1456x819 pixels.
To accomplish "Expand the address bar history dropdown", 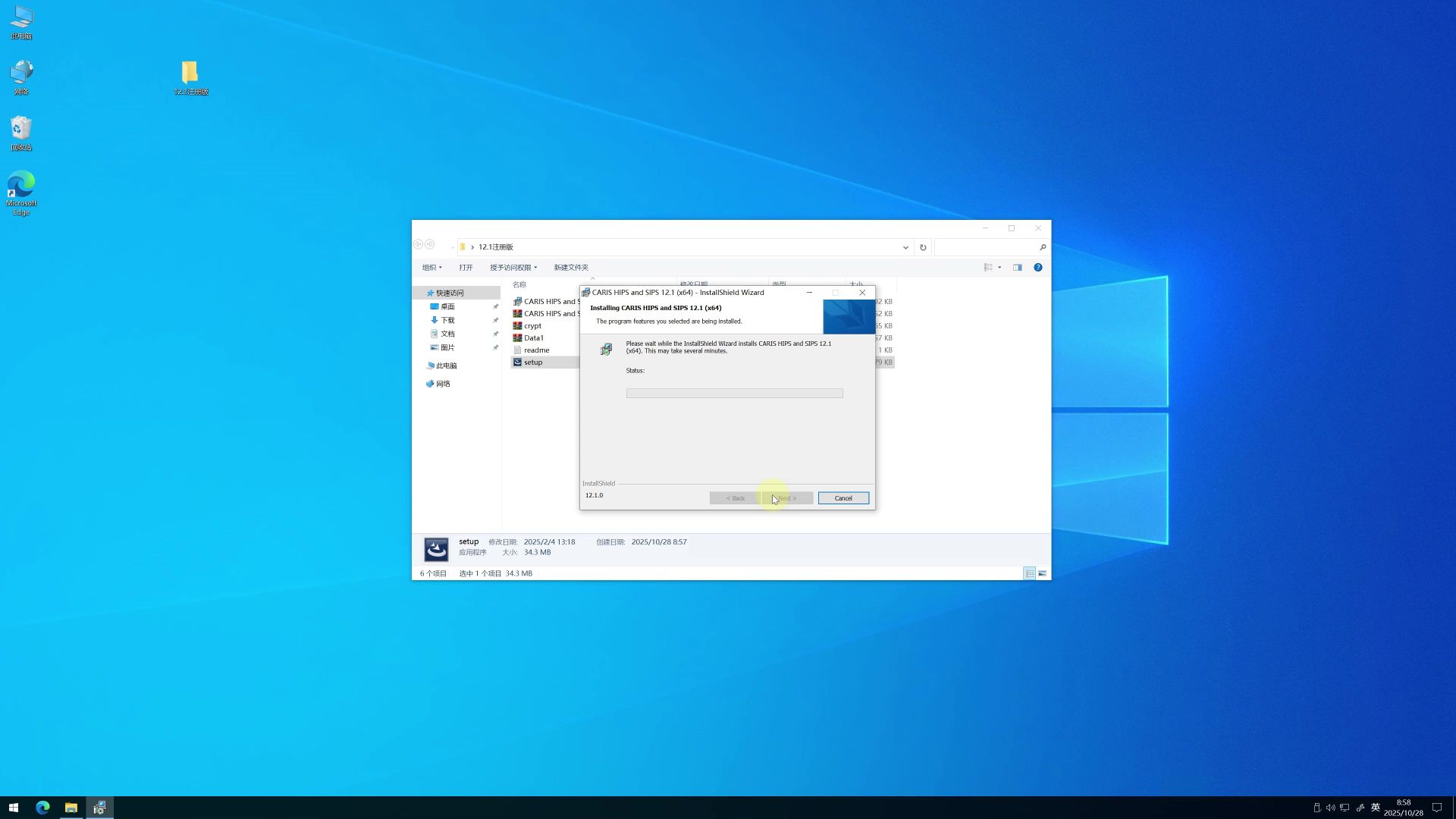I will (905, 247).
